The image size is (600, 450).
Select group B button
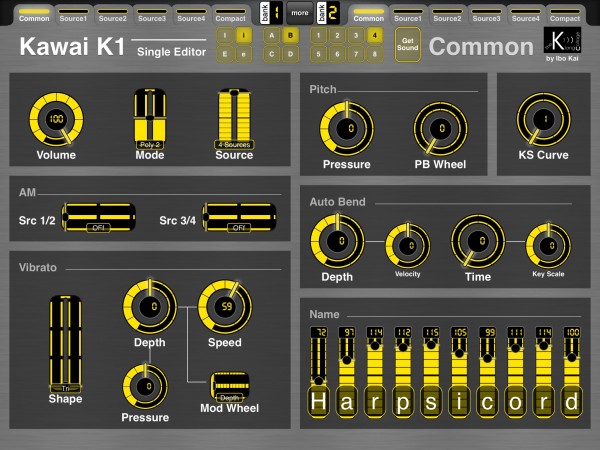(290, 36)
